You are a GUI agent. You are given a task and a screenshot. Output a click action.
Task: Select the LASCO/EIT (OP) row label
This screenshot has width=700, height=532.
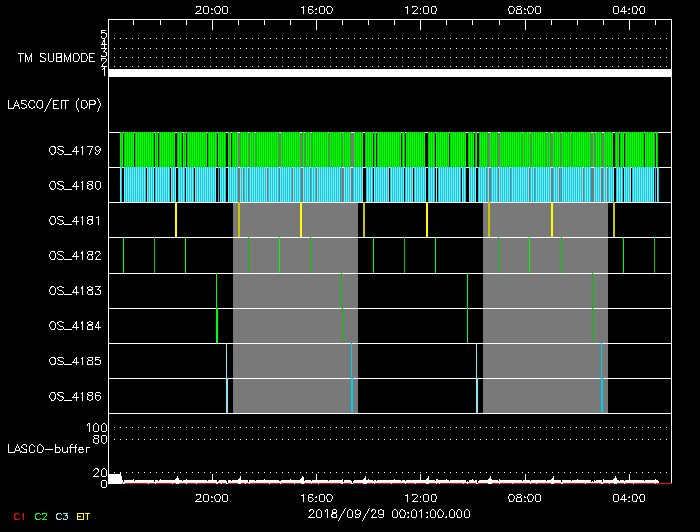[56, 104]
